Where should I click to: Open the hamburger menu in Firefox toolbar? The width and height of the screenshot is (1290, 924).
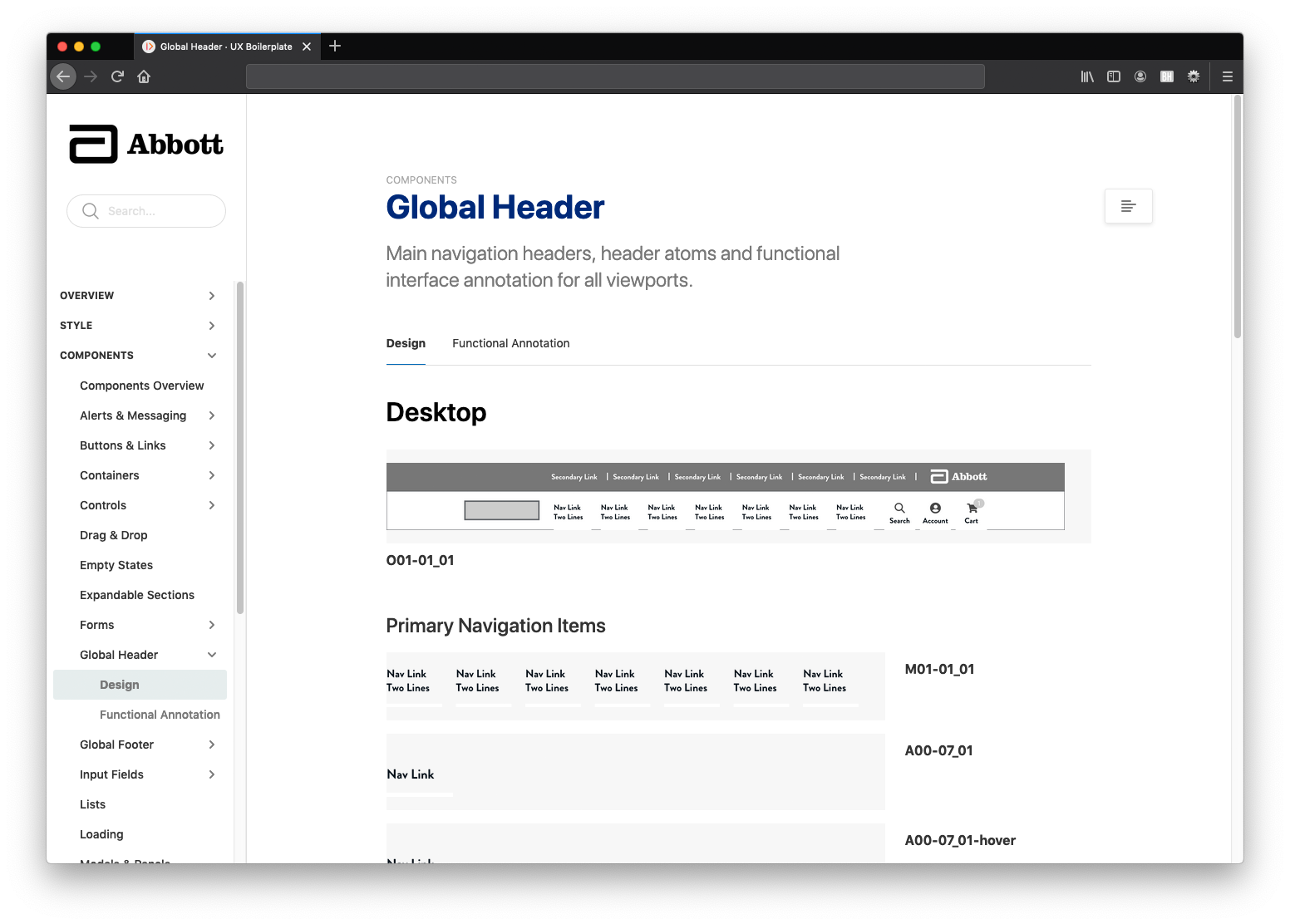(x=1227, y=76)
